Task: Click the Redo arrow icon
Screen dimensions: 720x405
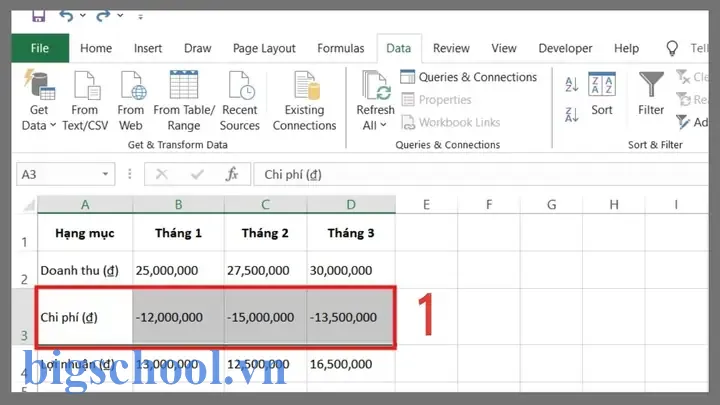Action: [x=103, y=16]
